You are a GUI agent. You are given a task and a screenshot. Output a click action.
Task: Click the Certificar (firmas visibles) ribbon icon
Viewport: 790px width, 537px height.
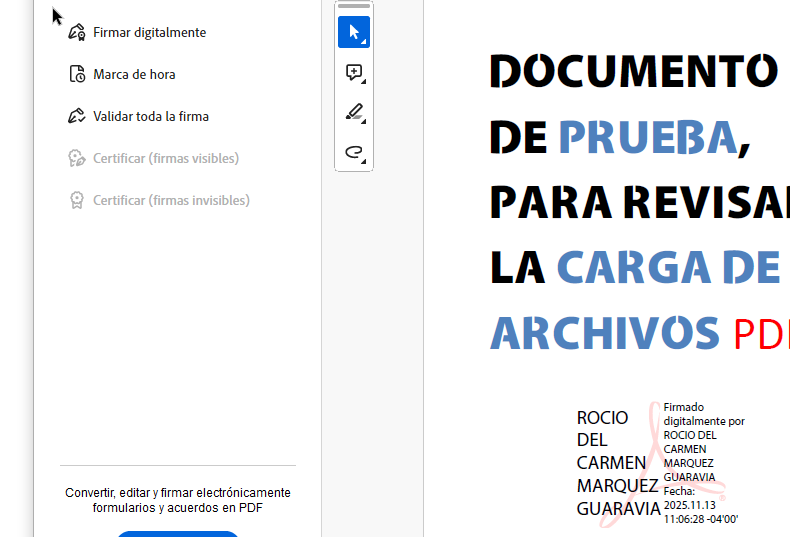77,158
